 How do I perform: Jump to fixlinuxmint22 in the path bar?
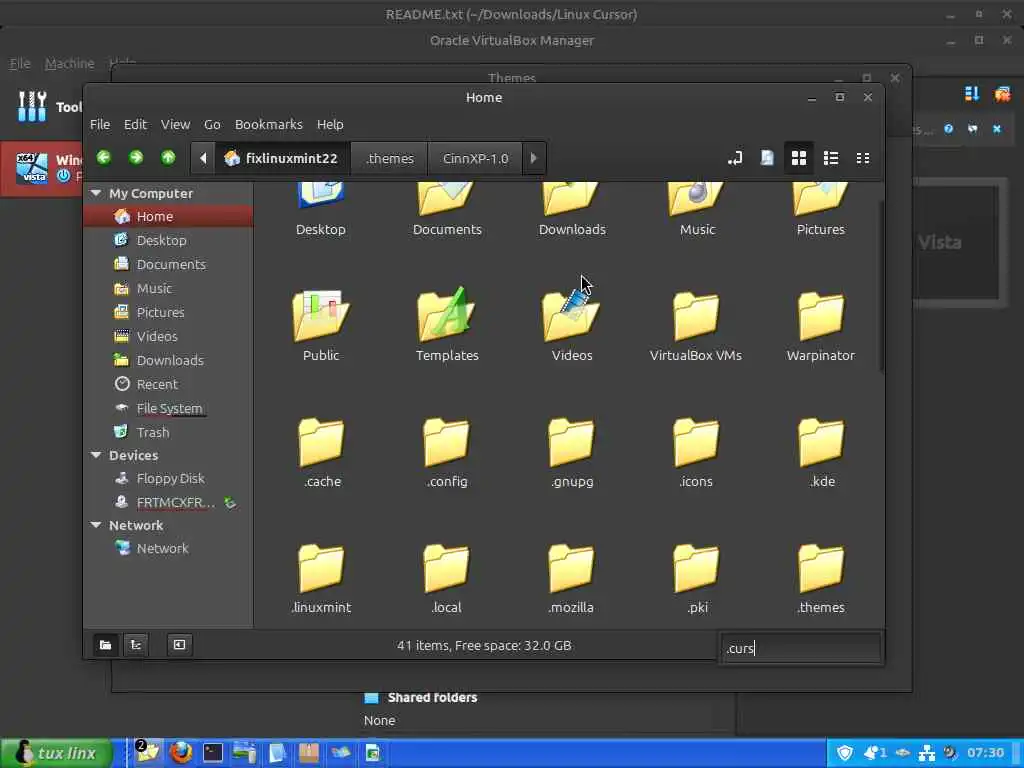point(282,158)
